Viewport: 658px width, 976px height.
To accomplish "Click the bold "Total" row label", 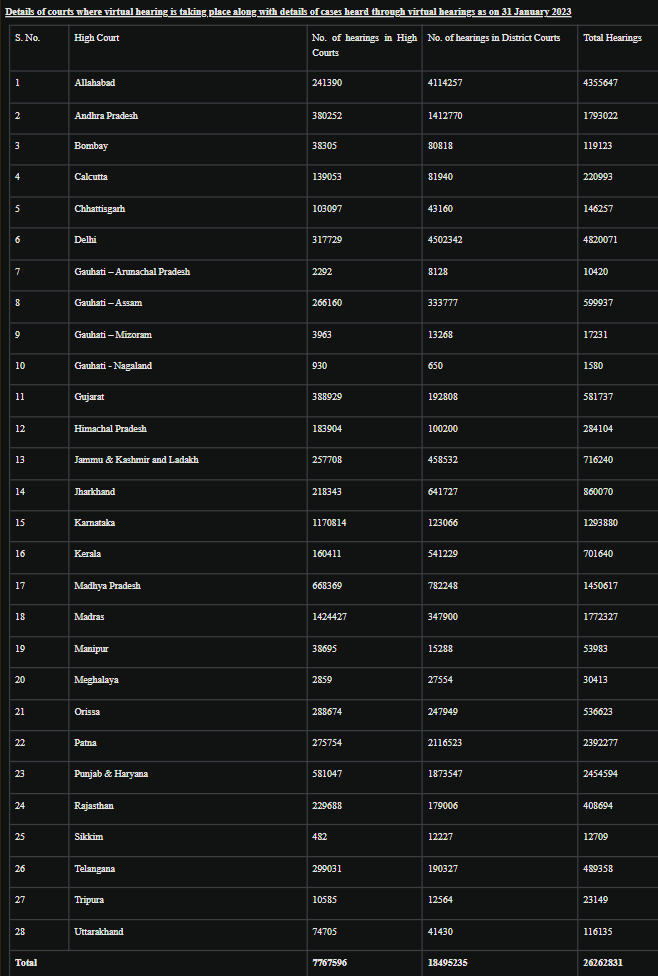I will [26, 963].
